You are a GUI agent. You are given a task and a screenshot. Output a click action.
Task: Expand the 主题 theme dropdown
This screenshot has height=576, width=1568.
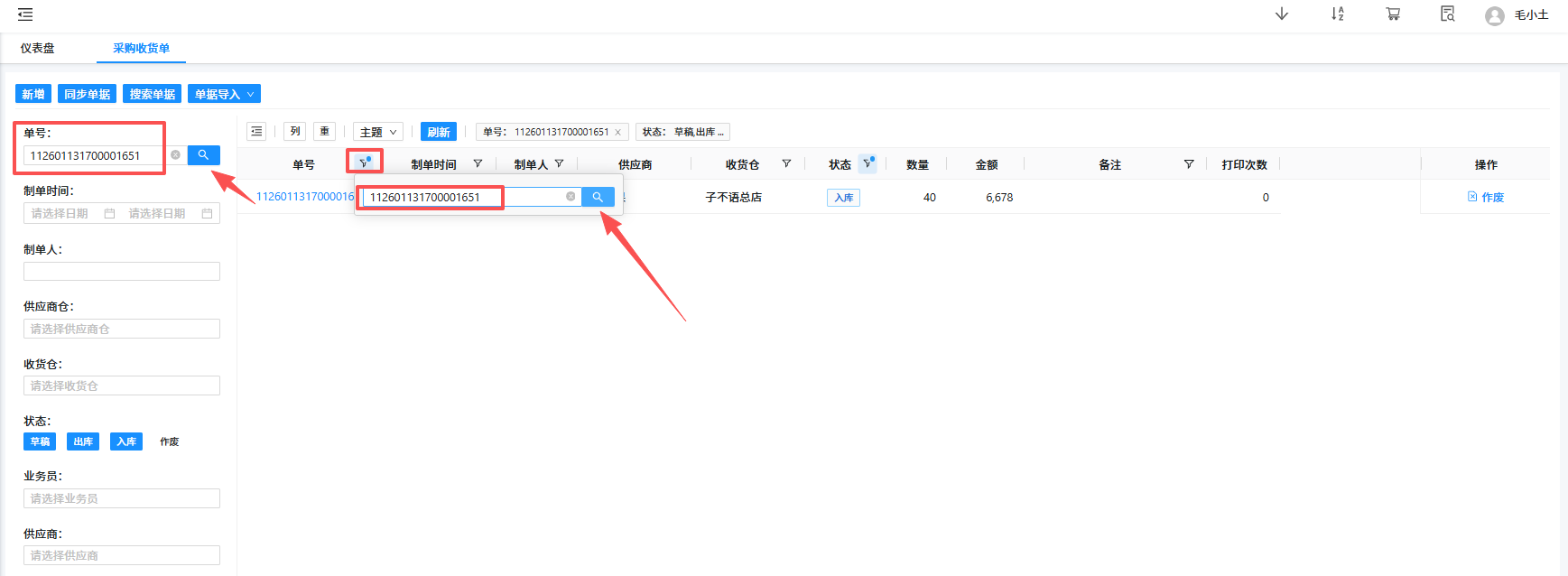click(x=377, y=132)
